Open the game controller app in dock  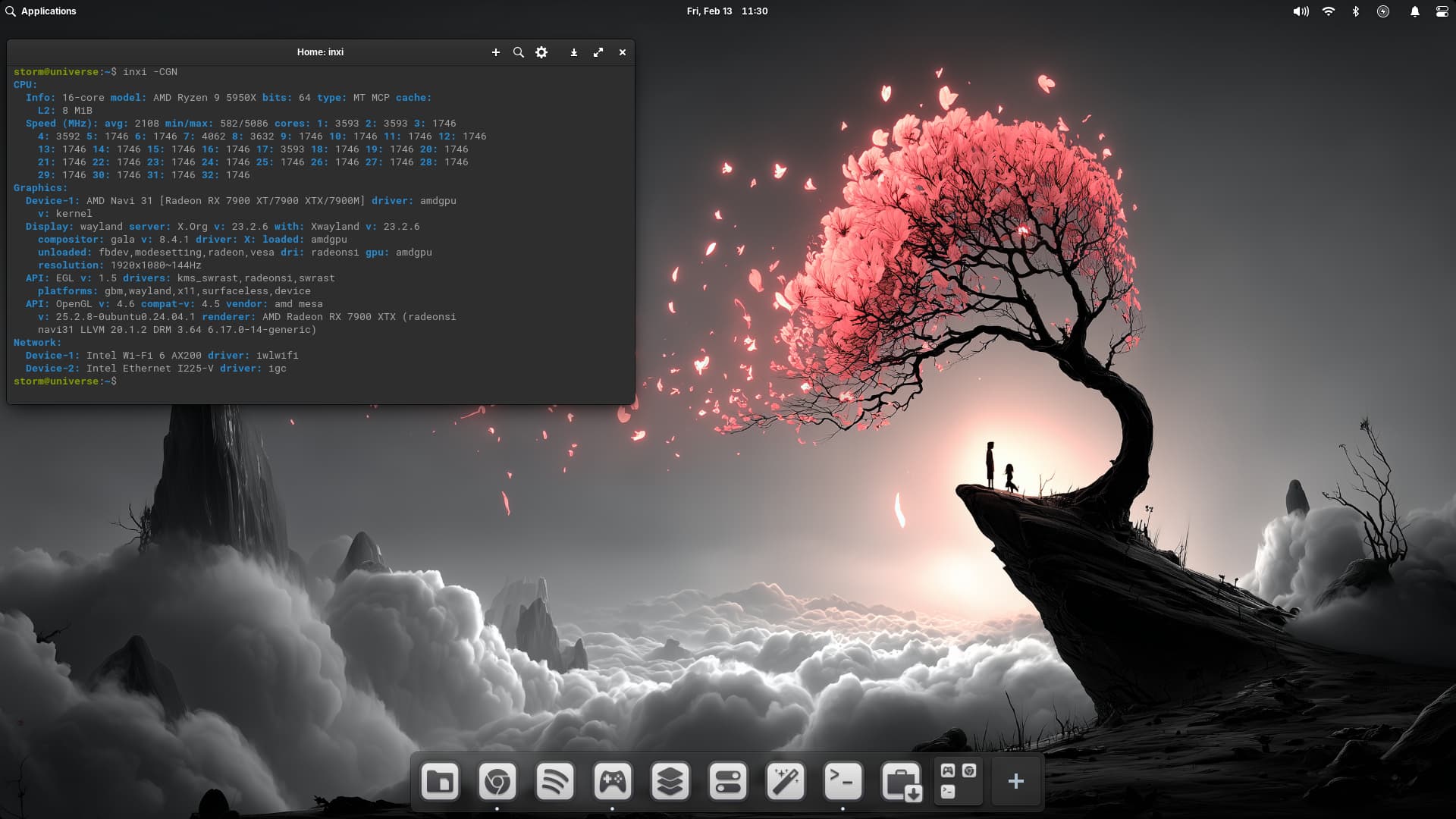[613, 781]
